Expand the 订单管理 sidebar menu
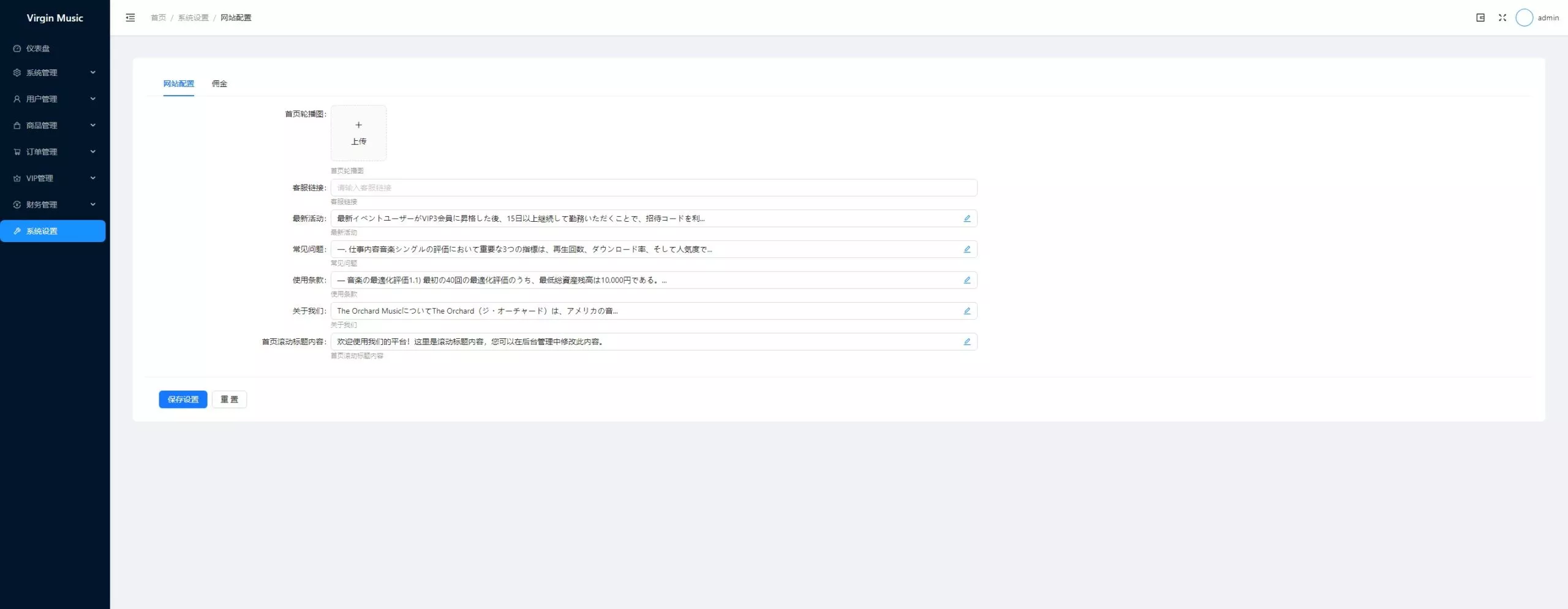Image resolution: width=1568 pixels, height=609 pixels. (x=54, y=152)
